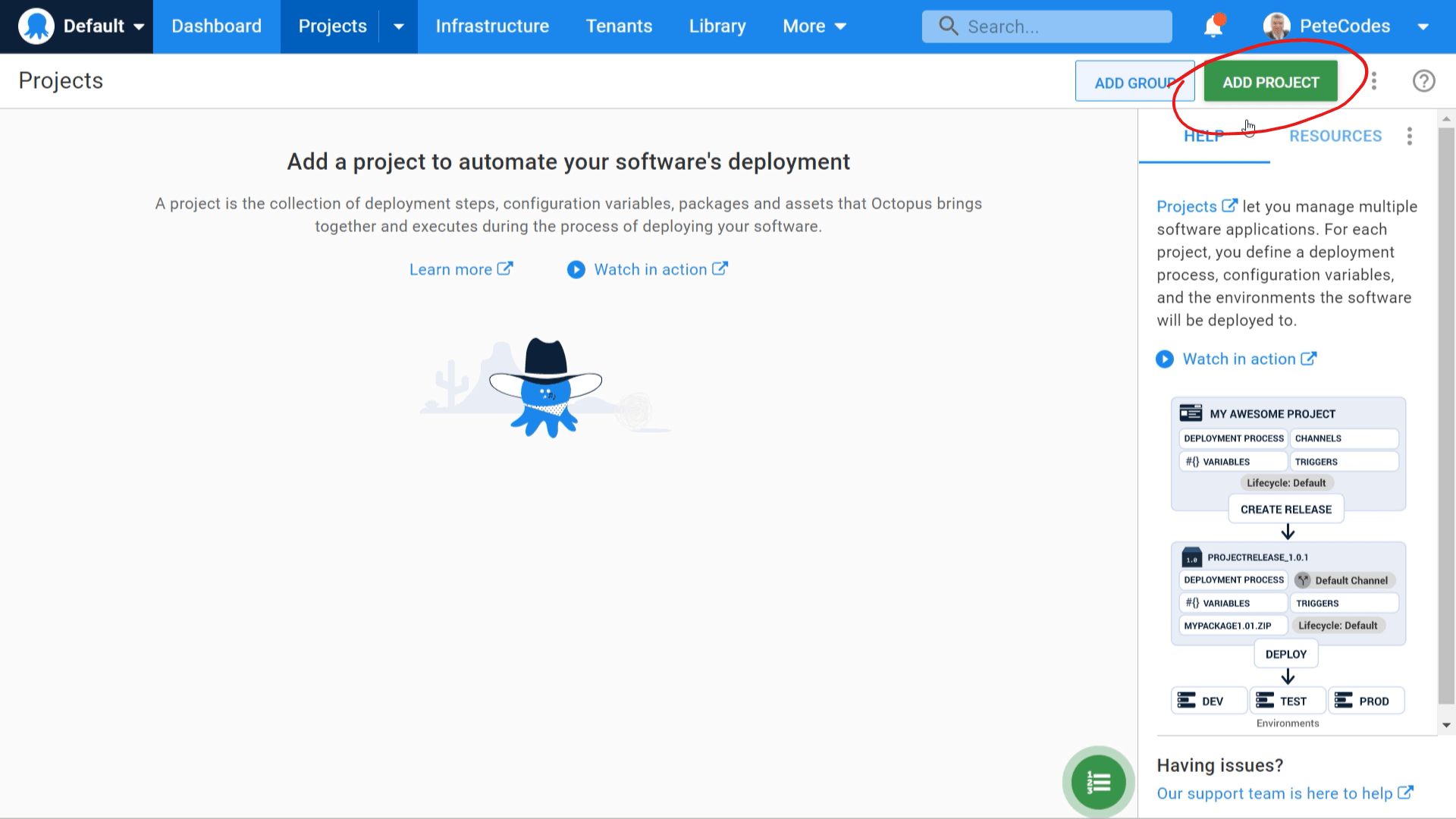Click the sidebar scrollbar down arrow

click(x=1446, y=725)
